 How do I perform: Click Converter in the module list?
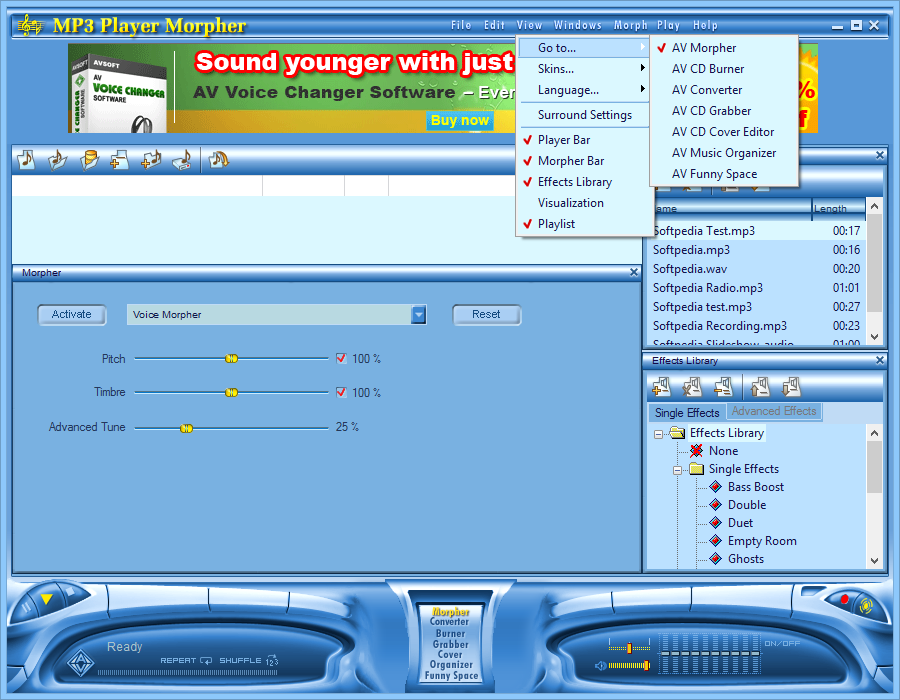[x=449, y=621]
